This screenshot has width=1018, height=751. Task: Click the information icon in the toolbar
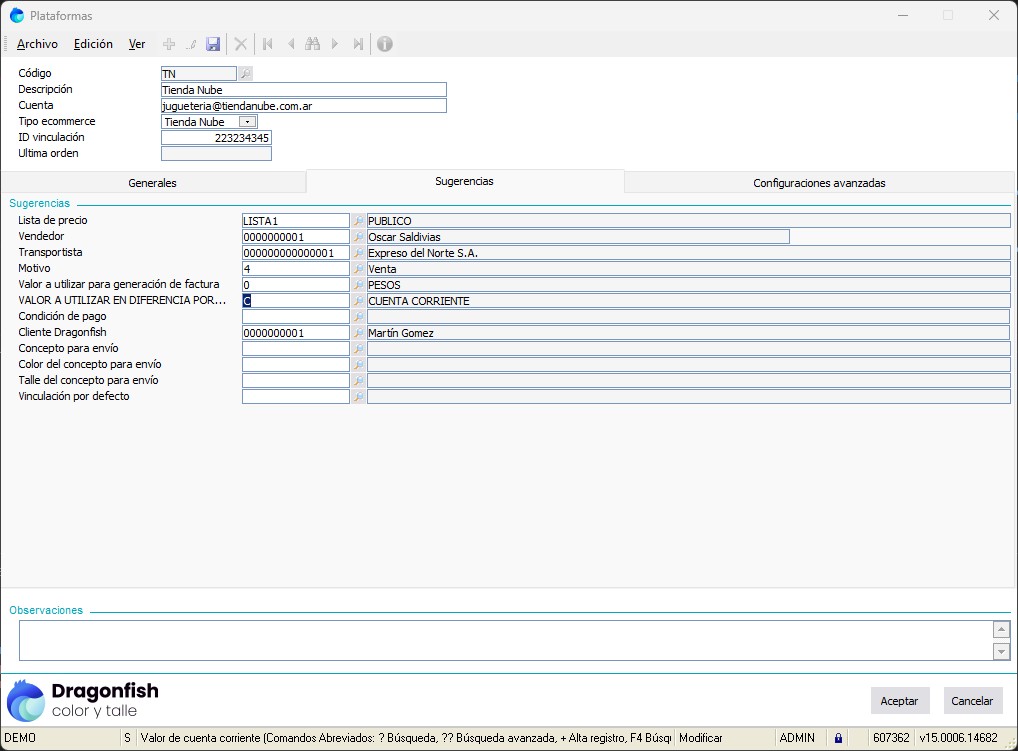coord(384,44)
